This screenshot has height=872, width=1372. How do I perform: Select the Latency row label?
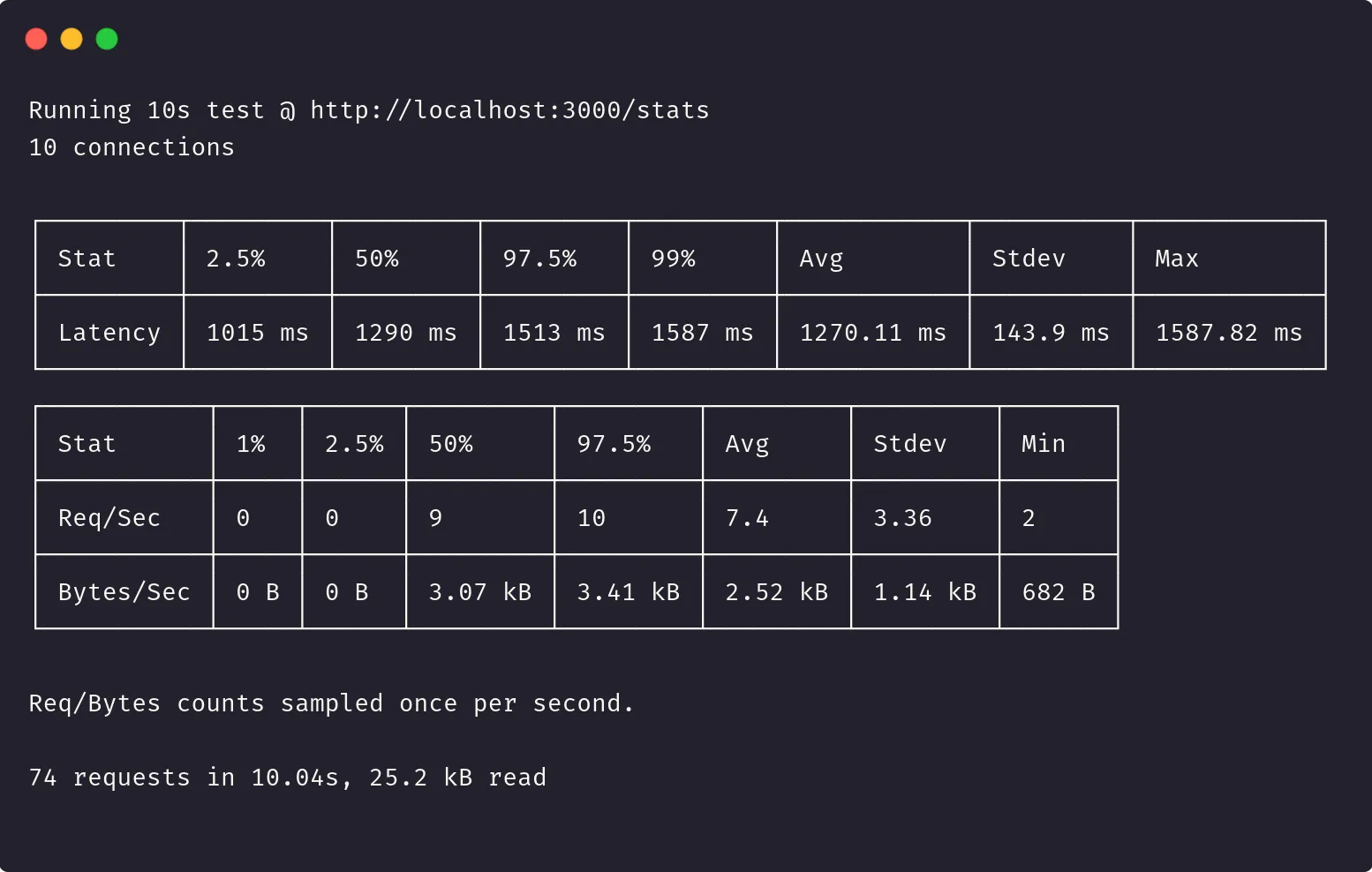click(109, 333)
